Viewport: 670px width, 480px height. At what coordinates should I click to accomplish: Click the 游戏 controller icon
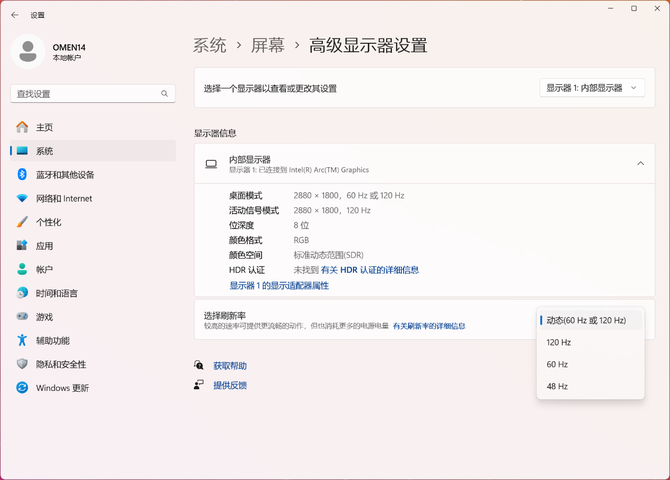click(22, 317)
